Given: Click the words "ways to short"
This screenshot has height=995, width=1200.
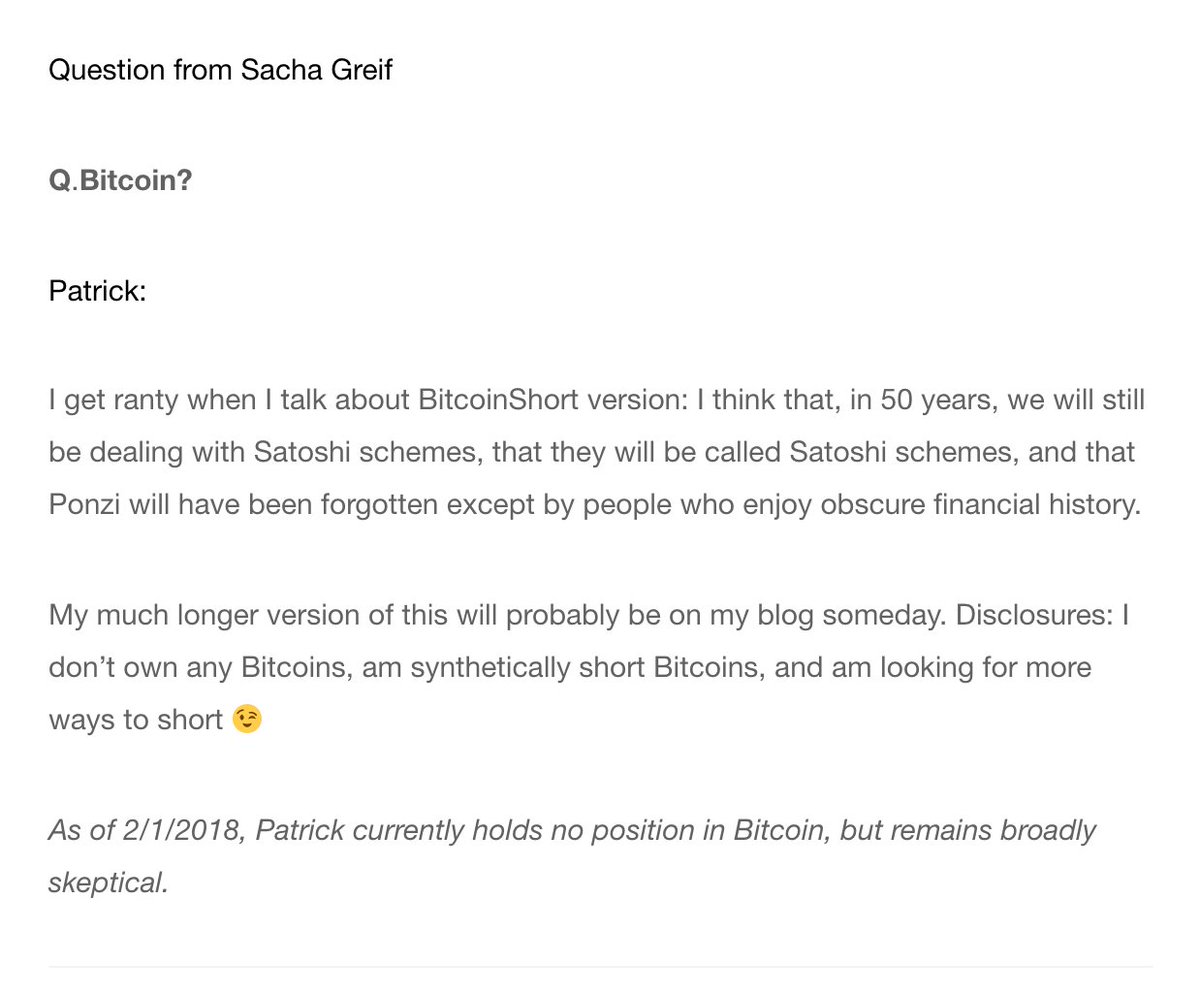Looking at the screenshot, I should pos(135,720).
